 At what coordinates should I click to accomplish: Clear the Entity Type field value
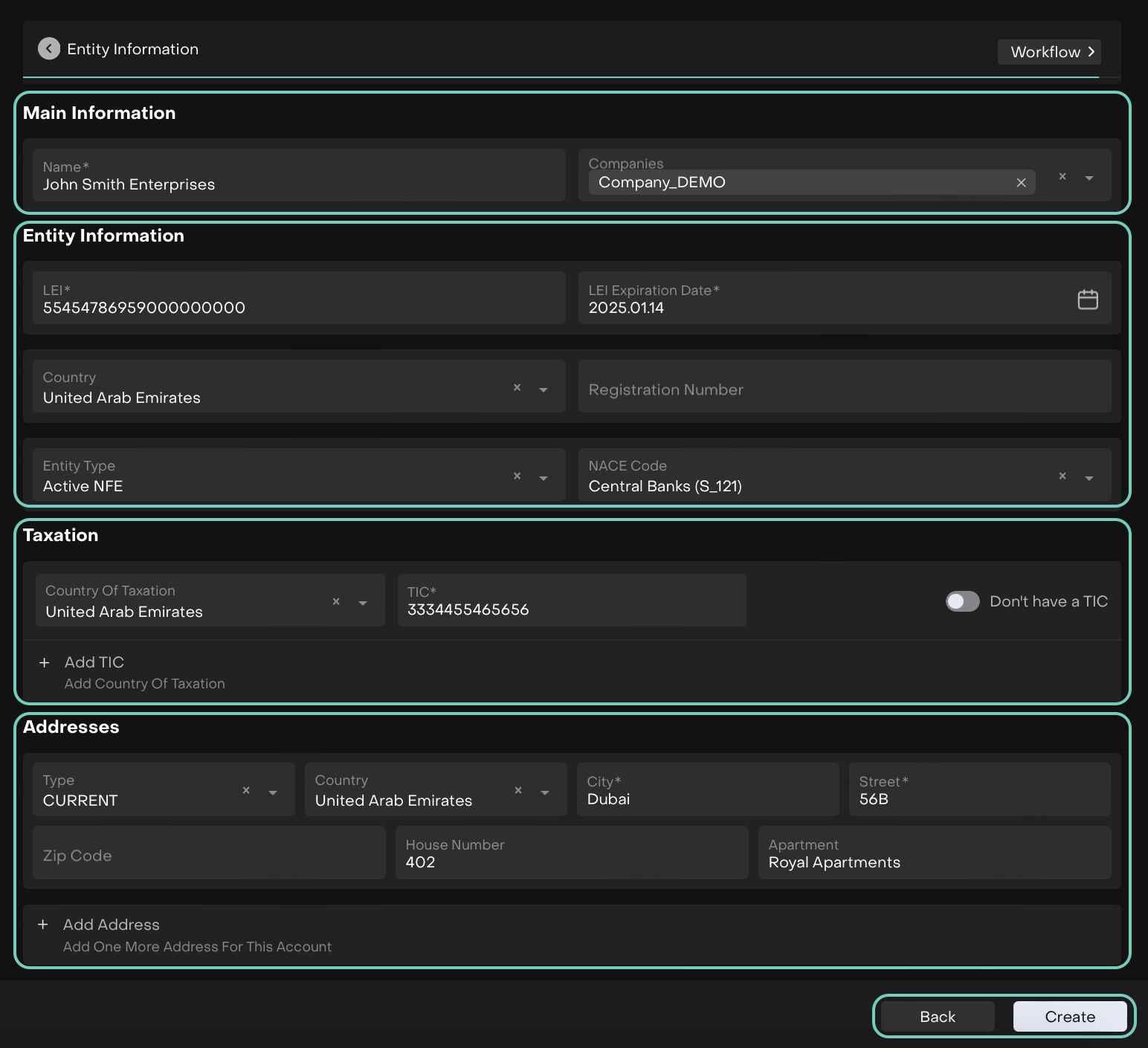tap(517, 476)
